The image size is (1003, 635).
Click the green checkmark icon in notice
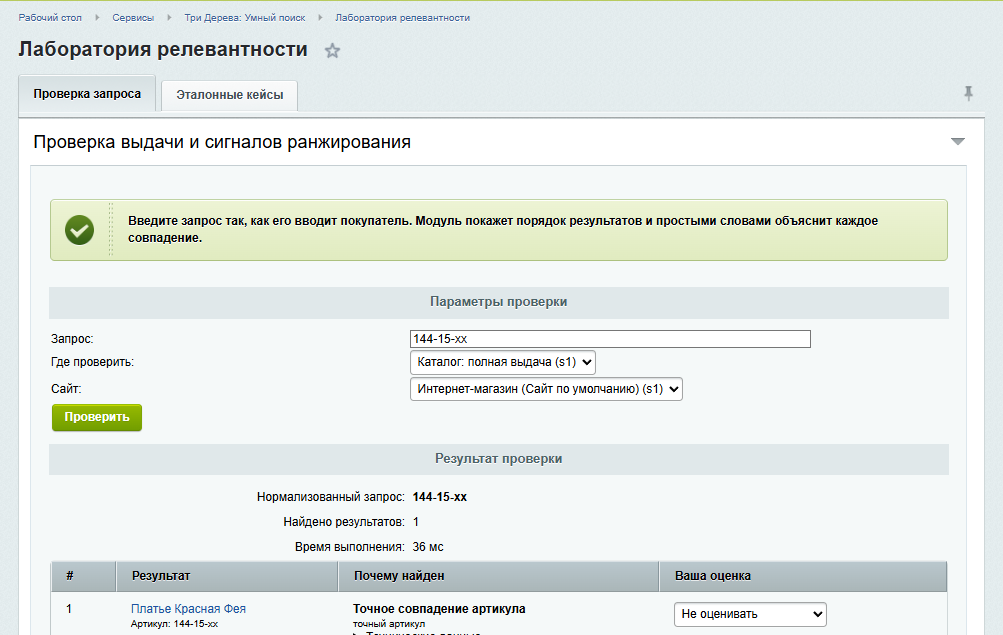(x=79, y=230)
